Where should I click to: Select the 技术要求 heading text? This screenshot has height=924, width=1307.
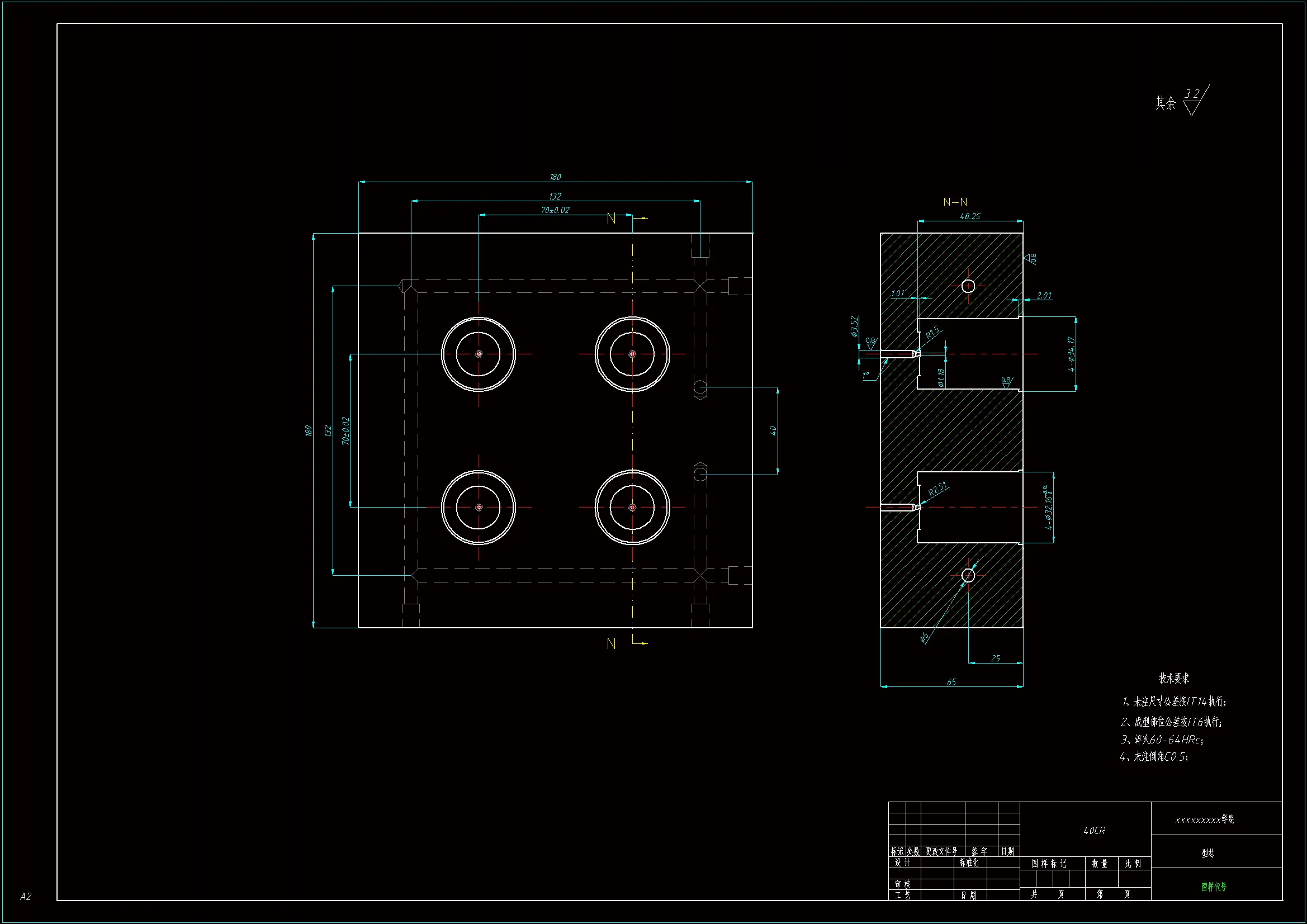coord(1174,678)
